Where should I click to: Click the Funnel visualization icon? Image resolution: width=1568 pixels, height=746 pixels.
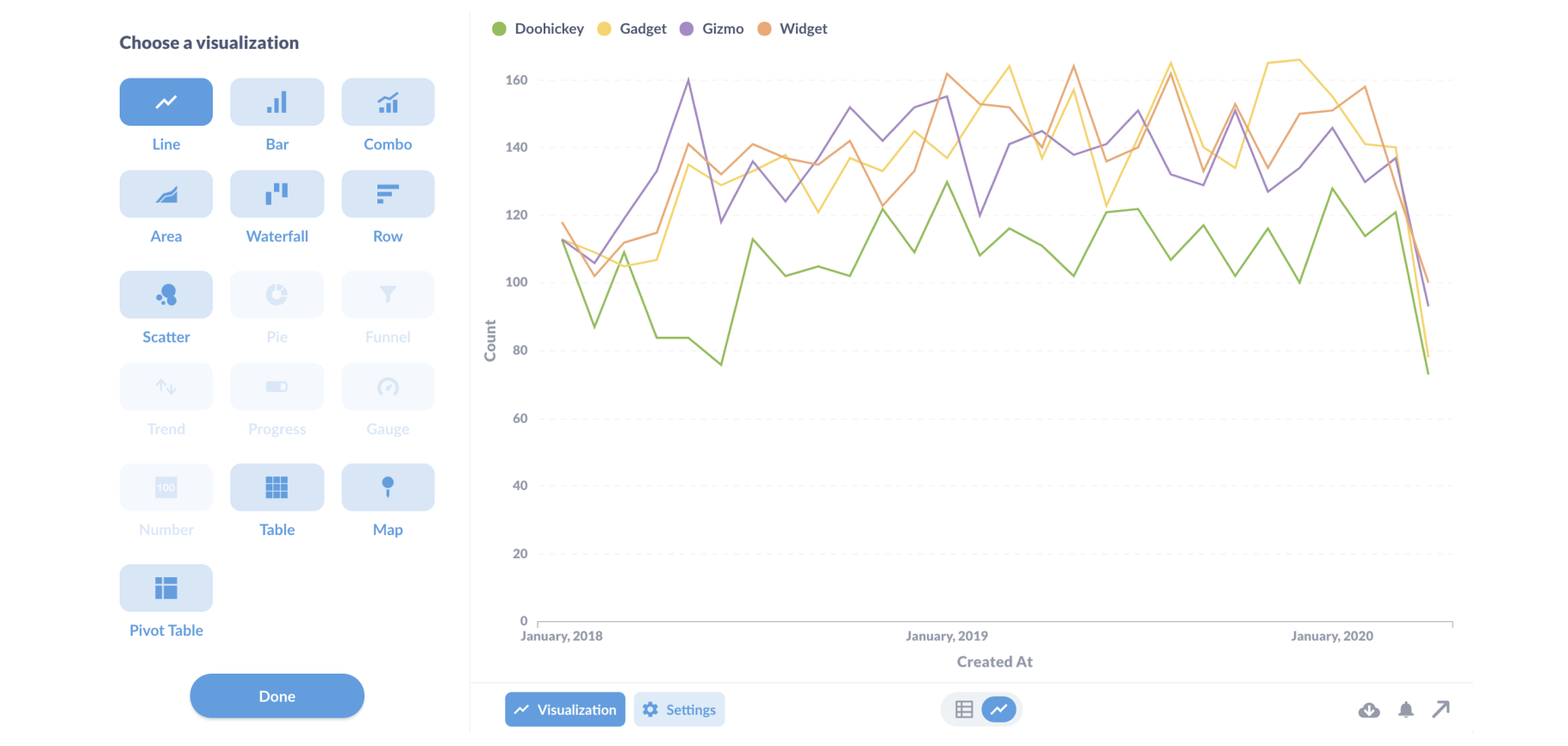388,295
